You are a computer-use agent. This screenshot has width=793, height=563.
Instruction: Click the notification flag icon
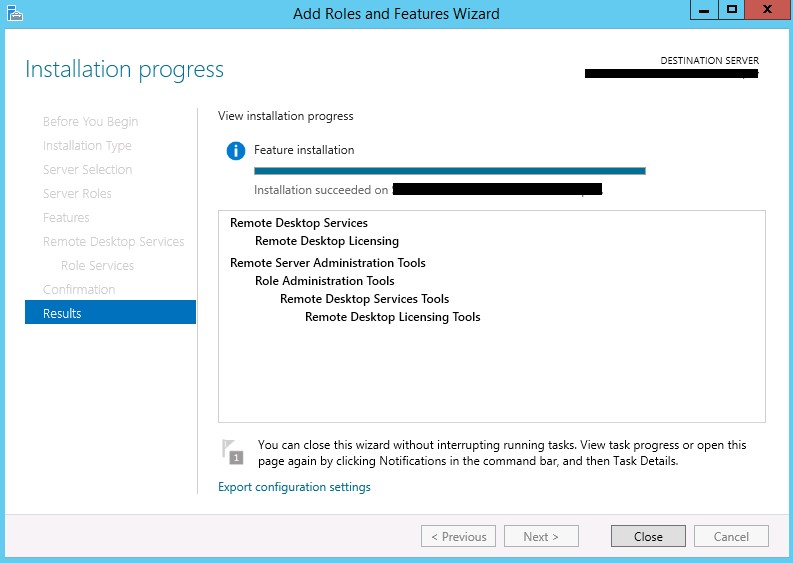[233, 452]
